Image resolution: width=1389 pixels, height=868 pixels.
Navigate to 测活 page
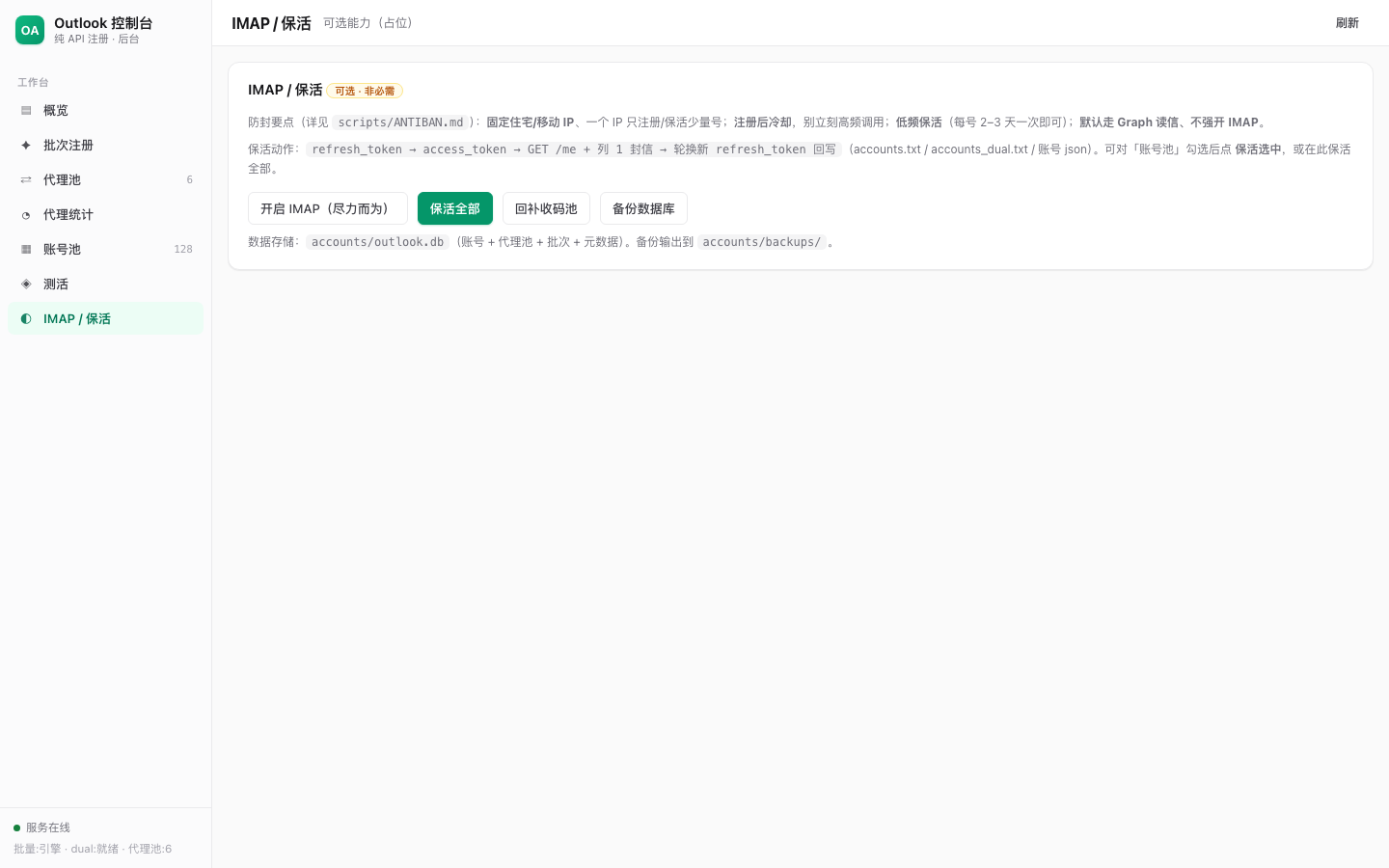pos(105,285)
